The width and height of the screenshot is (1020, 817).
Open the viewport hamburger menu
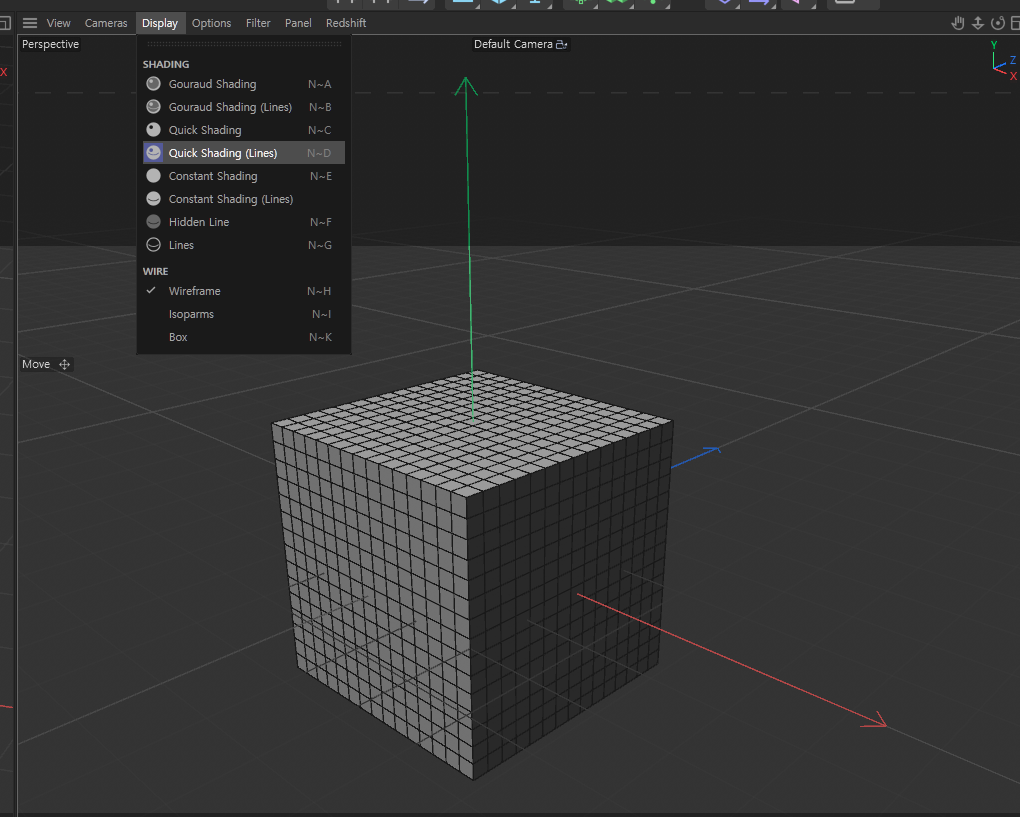tap(30, 23)
